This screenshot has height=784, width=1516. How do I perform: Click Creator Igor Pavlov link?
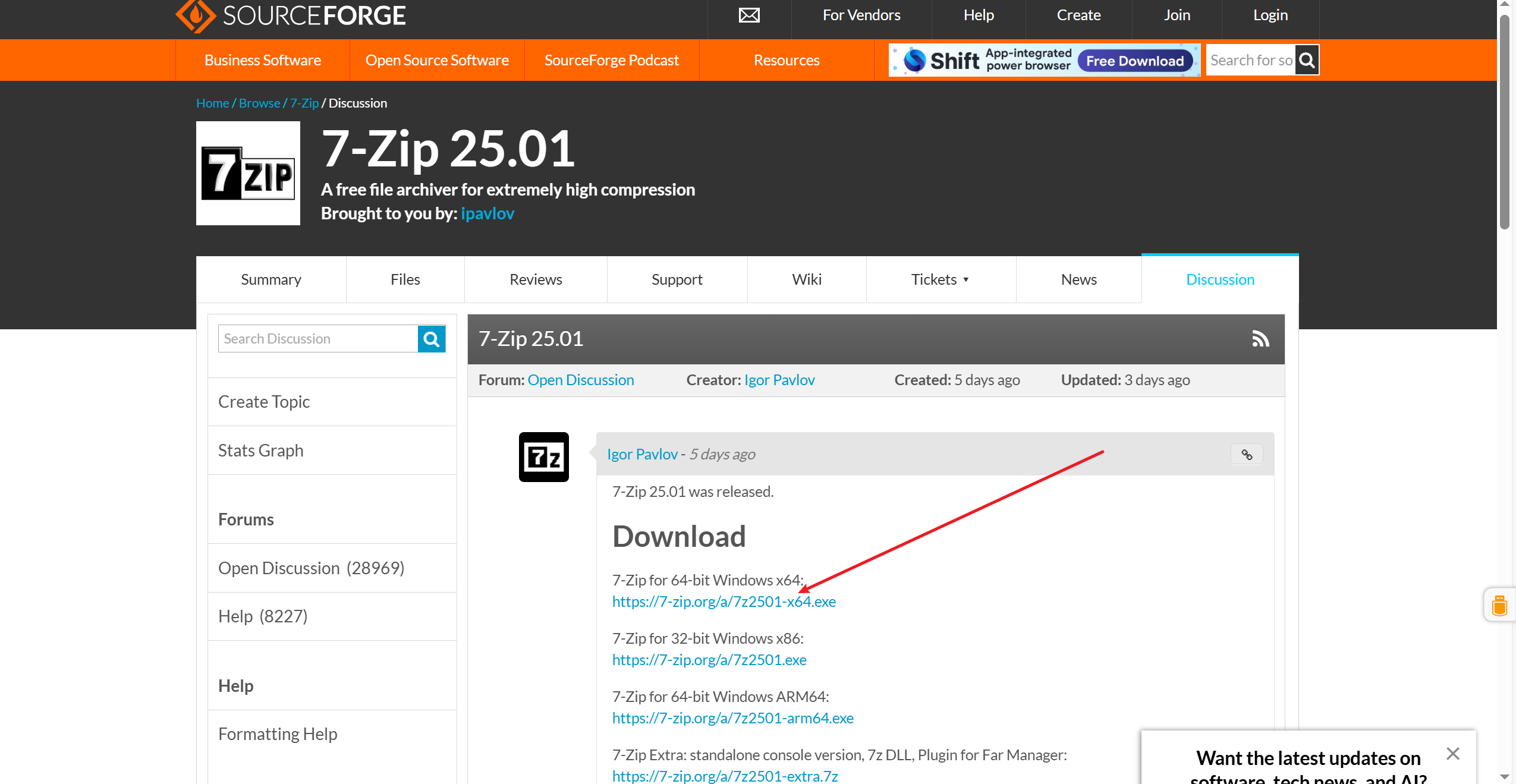pyautogui.click(x=779, y=380)
